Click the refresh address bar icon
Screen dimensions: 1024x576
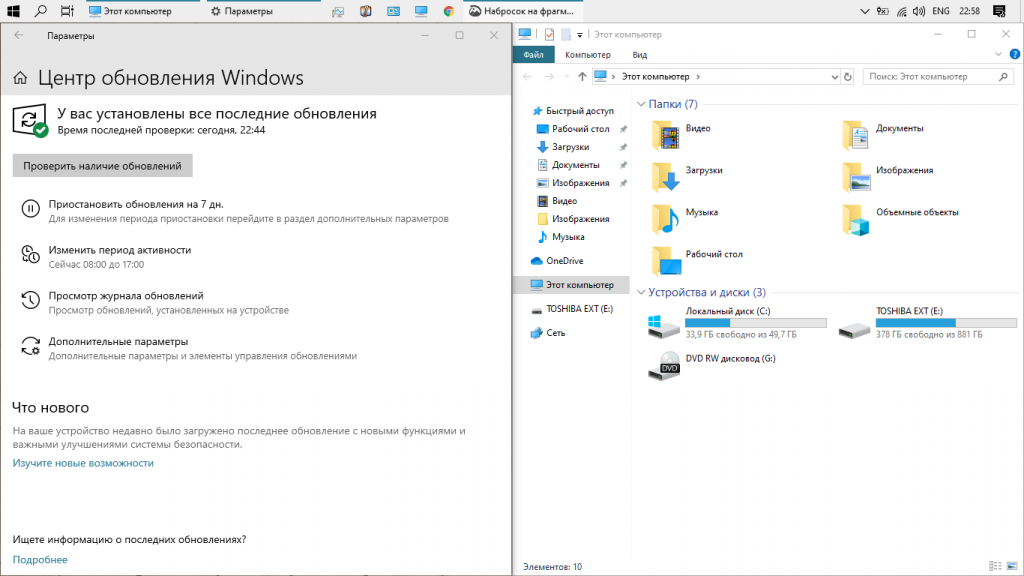pyautogui.click(x=848, y=76)
